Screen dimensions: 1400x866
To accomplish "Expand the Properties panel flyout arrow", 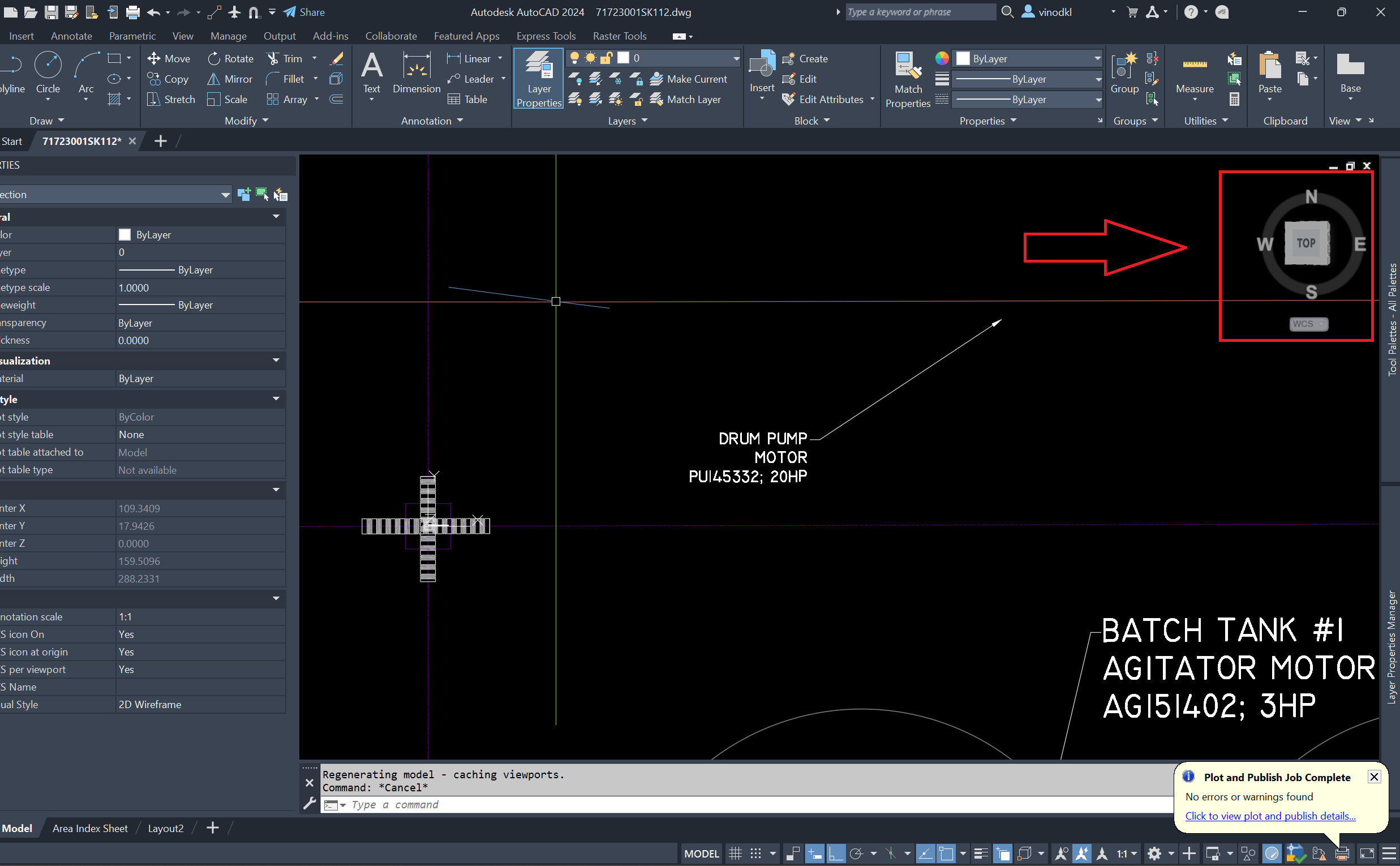I will pyautogui.click(x=1099, y=120).
